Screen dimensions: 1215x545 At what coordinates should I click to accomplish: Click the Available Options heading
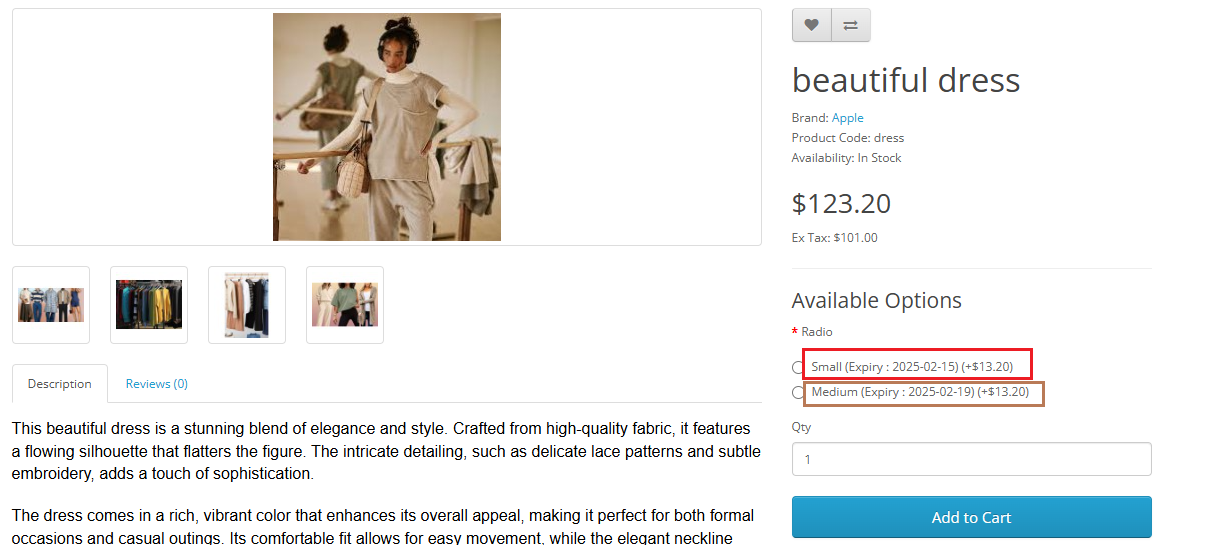876,301
